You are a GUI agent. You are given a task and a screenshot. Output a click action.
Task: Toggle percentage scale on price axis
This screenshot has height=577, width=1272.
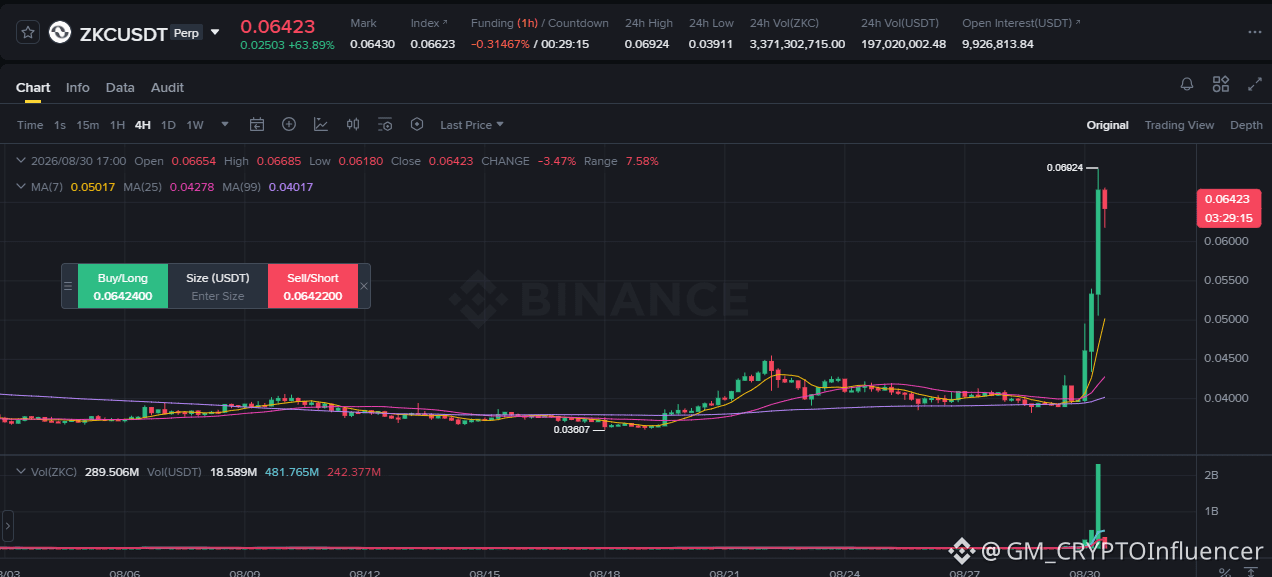pos(1225,572)
